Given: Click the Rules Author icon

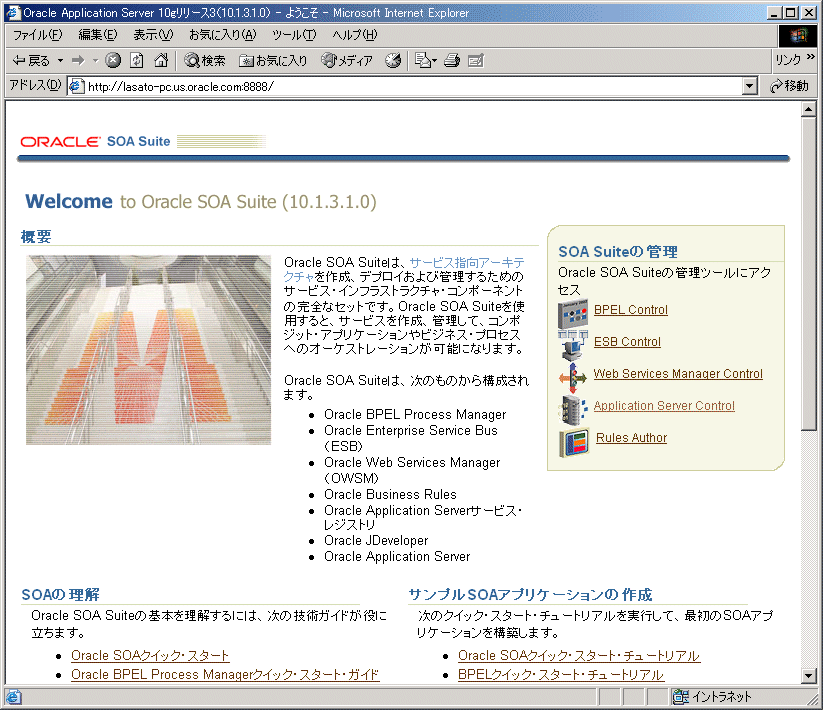Looking at the screenshot, I should 574,442.
